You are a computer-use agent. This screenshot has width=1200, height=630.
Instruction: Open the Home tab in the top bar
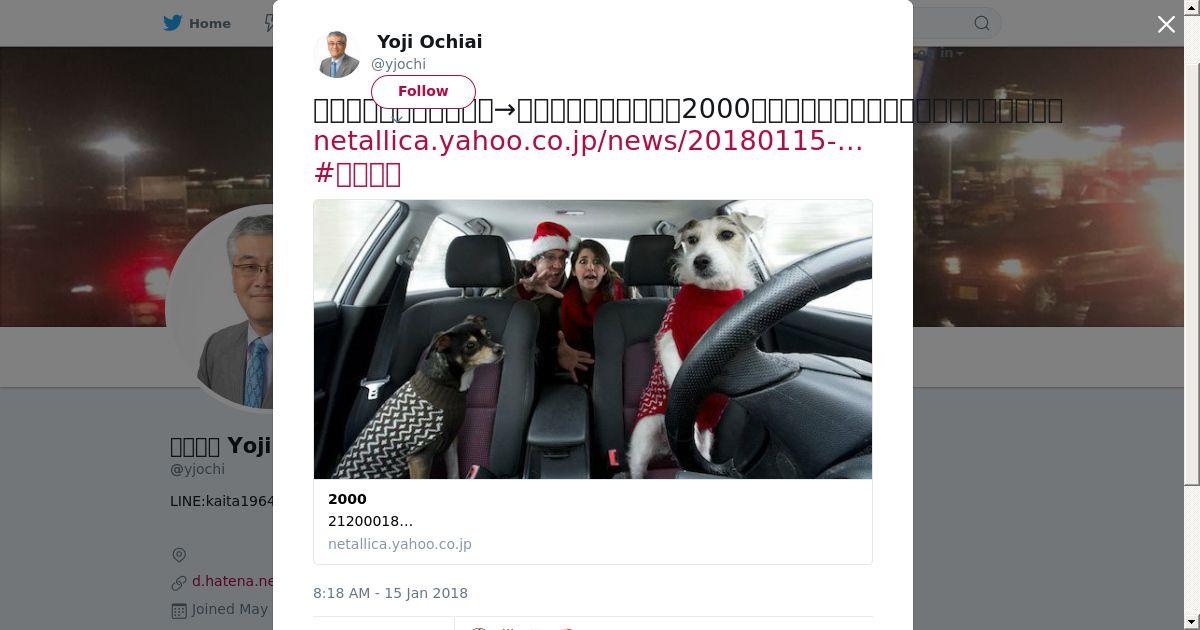[198, 23]
